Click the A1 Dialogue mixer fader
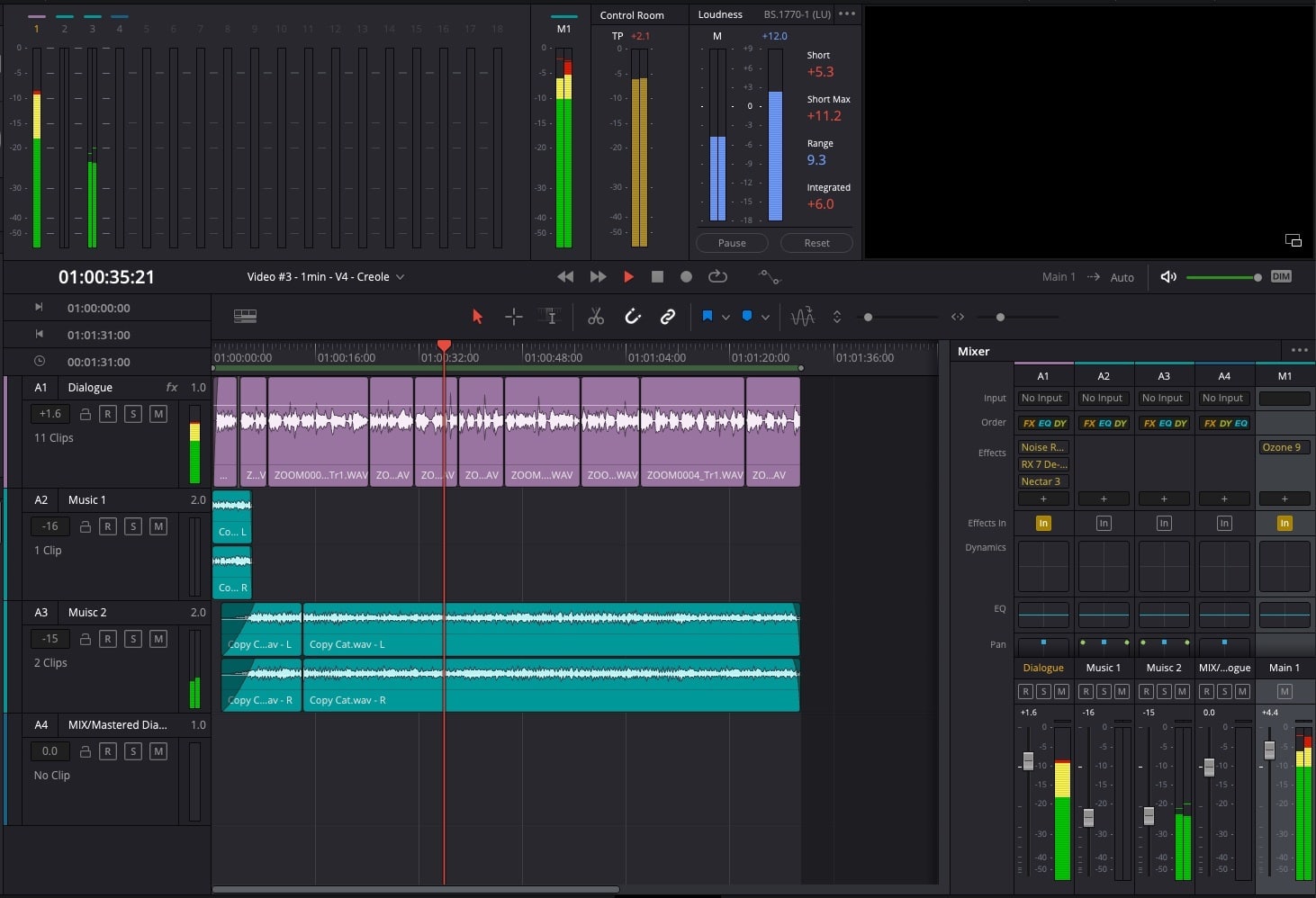Viewport: 1316px width, 898px height. tap(1028, 761)
